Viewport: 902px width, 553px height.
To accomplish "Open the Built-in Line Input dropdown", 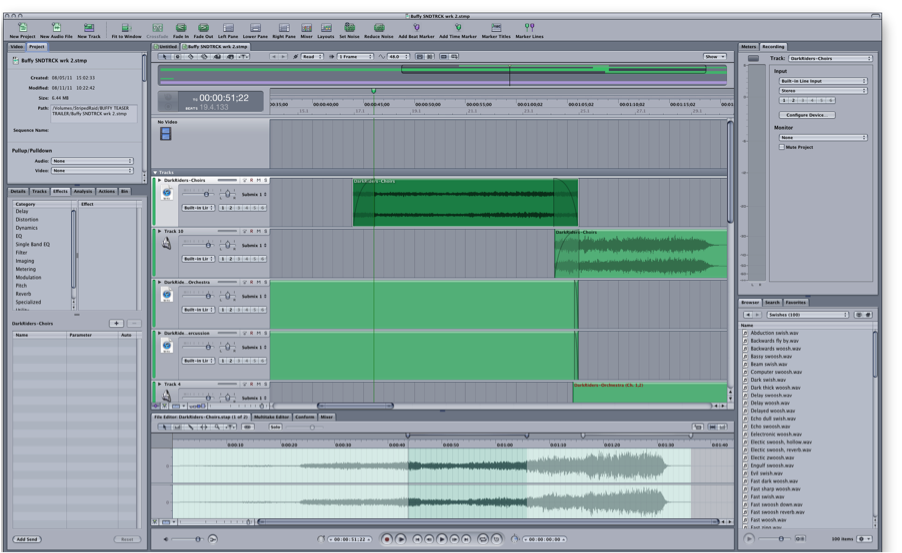I will point(823,81).
